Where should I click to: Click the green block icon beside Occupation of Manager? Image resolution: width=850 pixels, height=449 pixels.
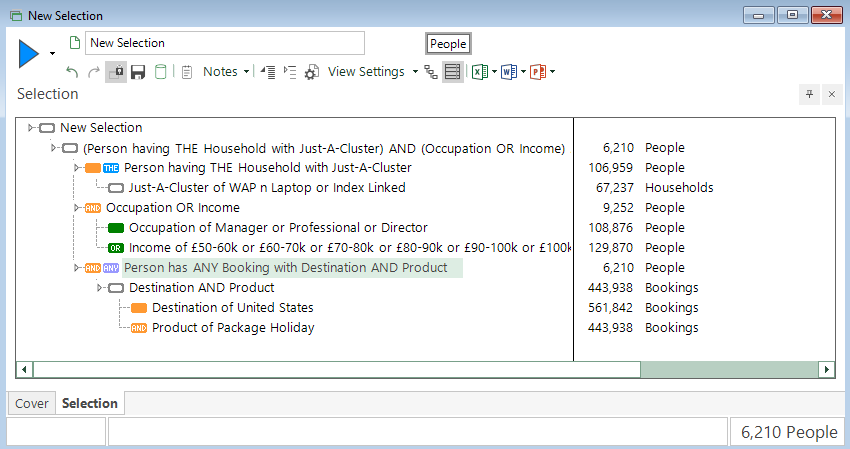pyautogui.click(x=116, y=228)
